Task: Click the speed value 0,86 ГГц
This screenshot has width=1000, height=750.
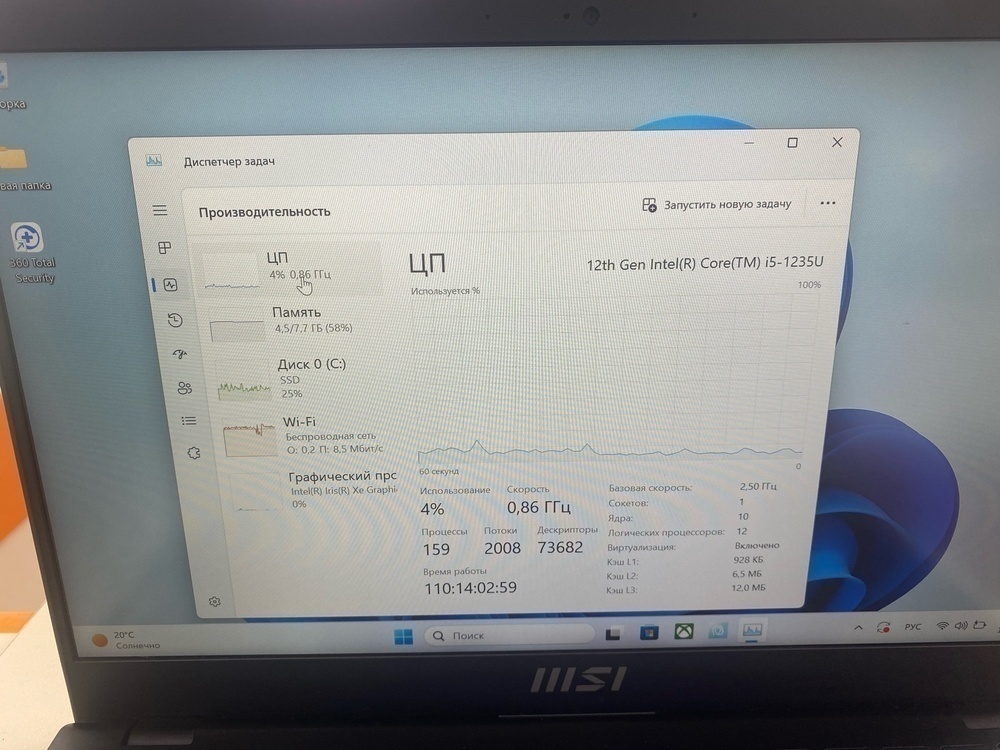Action: pos(539,508)
